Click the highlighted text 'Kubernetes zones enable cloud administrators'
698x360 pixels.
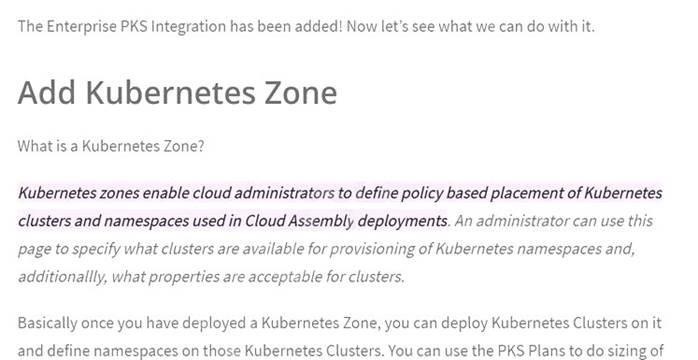click(x=176, y=193)
